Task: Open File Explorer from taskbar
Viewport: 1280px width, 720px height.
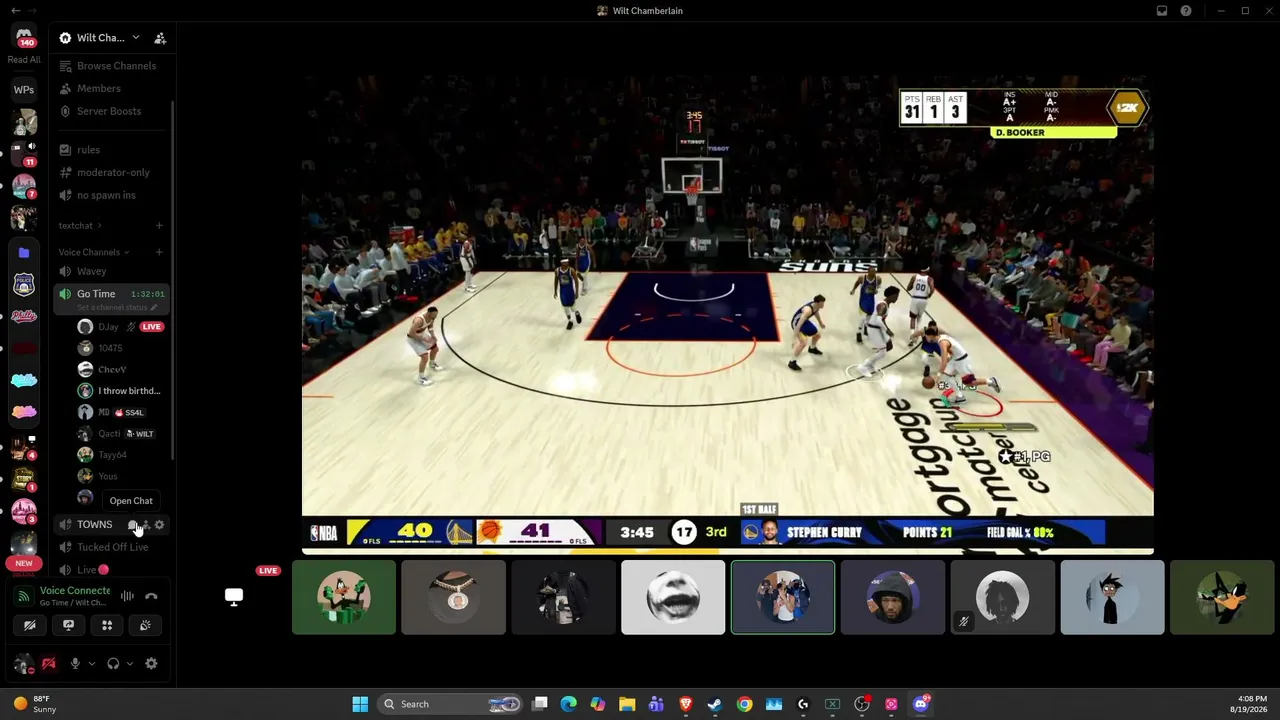Action: (x=627, y=704)
